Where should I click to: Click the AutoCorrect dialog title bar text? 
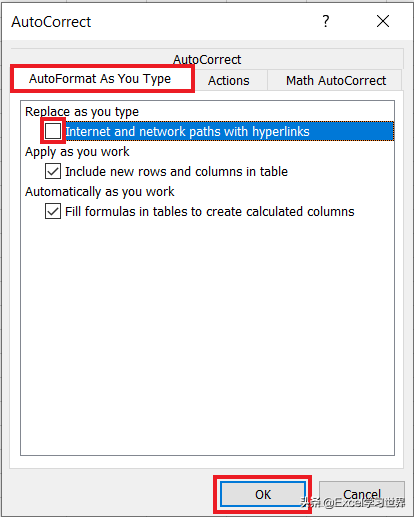51,22
